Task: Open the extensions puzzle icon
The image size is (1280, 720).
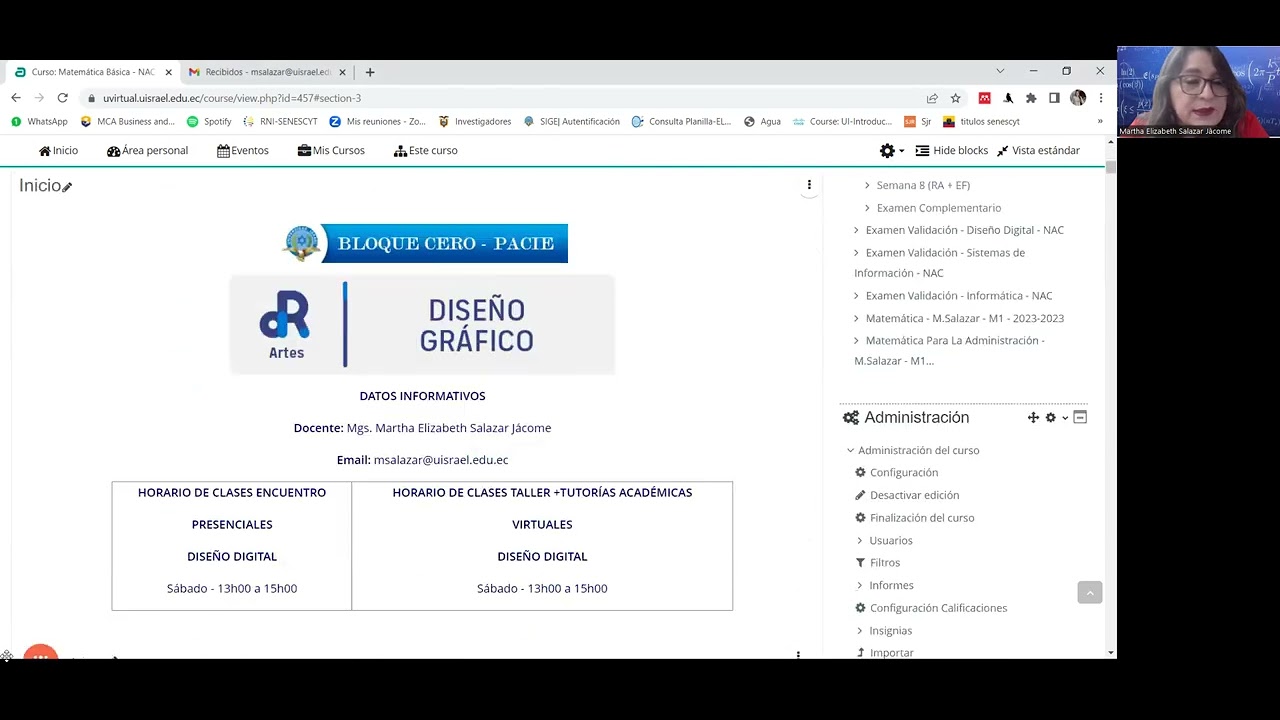Action: point(1031,98)
